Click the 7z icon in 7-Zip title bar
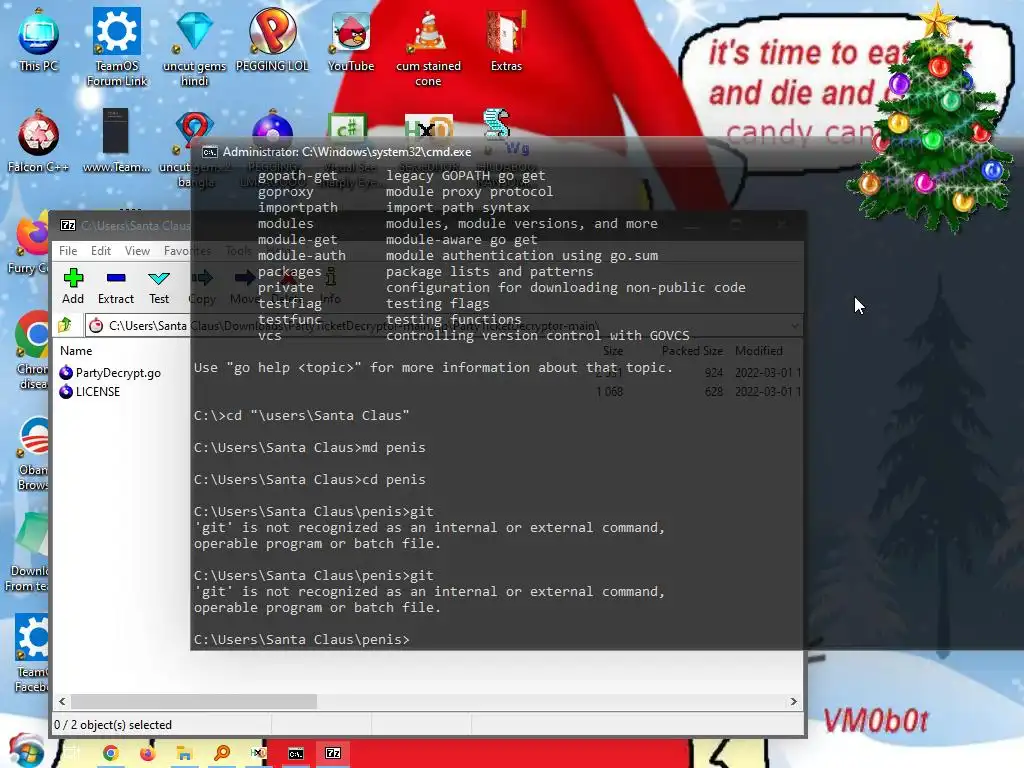Viewport: 1024px width, 768px height. click(68, 225)
